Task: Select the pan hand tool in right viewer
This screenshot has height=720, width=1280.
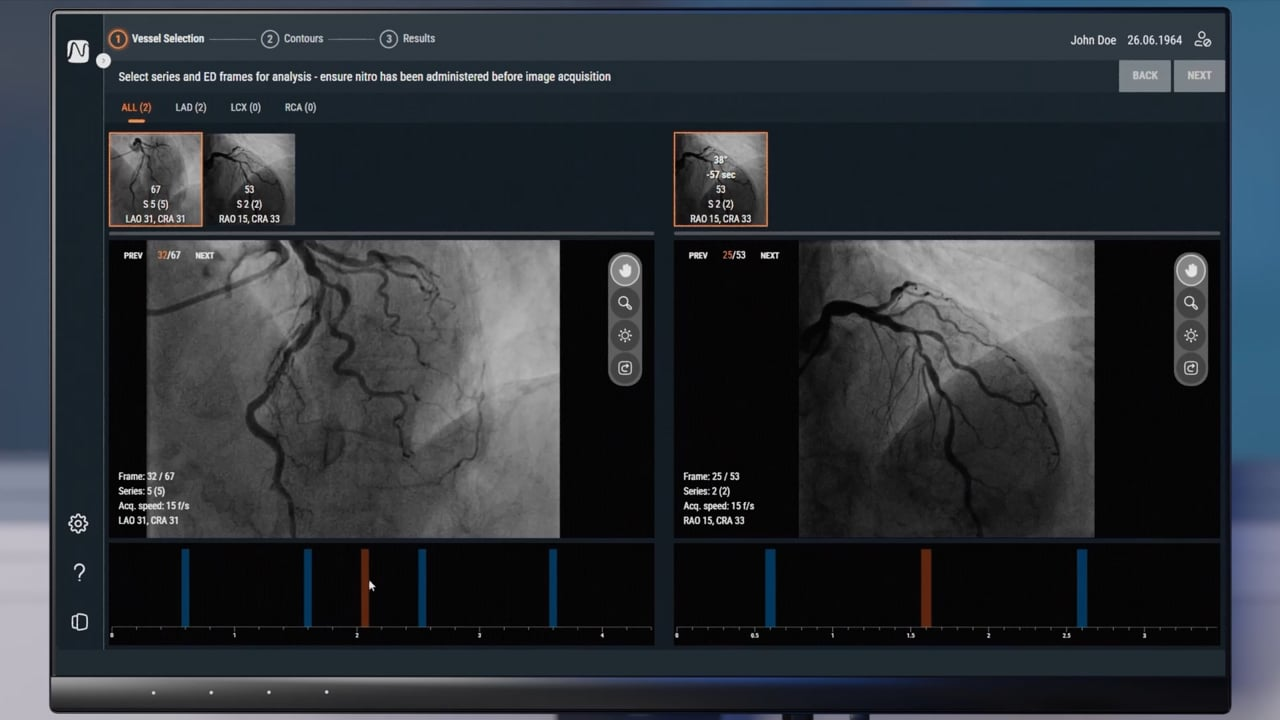Action: 1190,271
